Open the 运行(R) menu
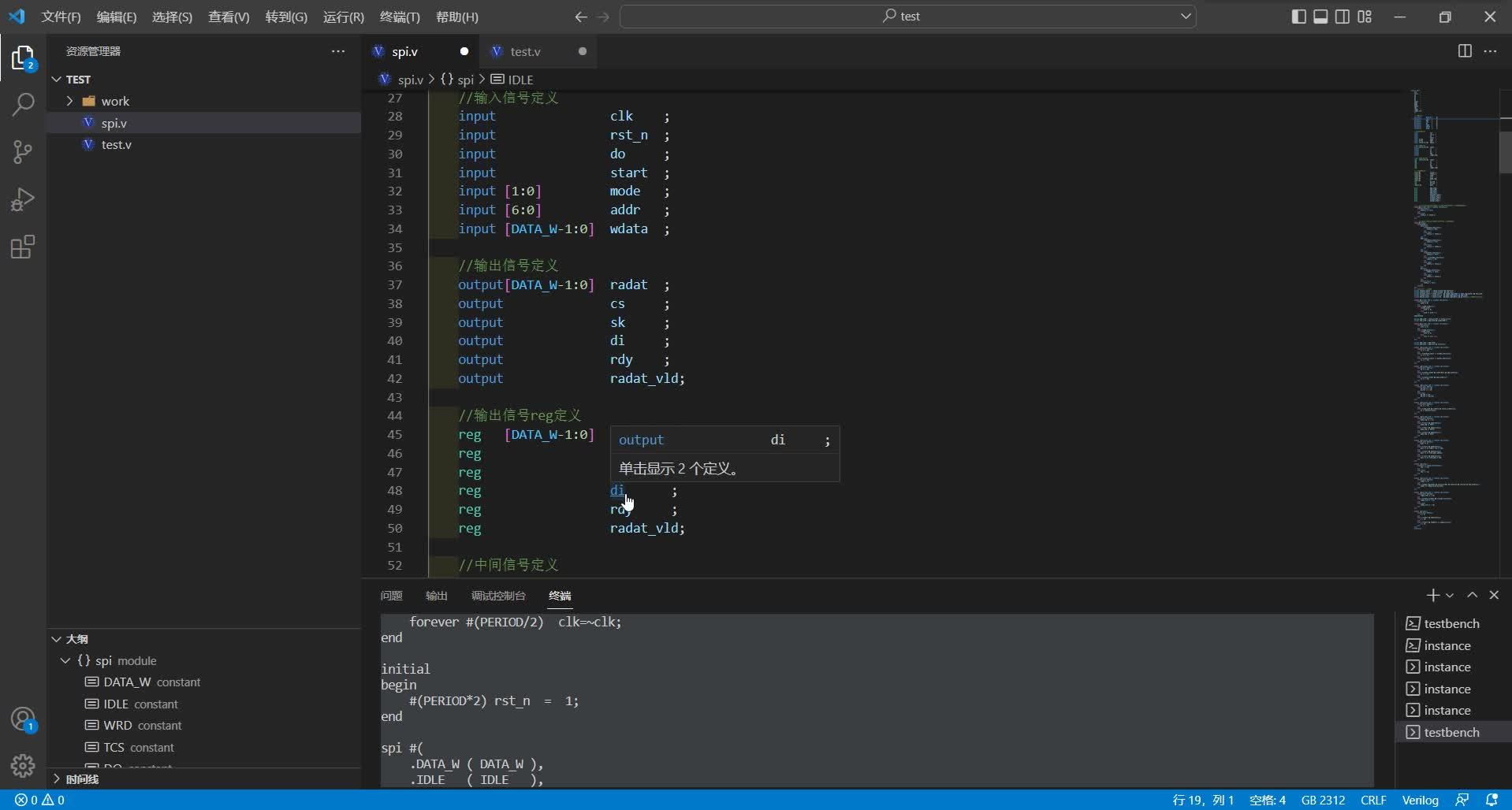Screen dimensions: 1512x810 pyautogui.click(x=342, y=17)
